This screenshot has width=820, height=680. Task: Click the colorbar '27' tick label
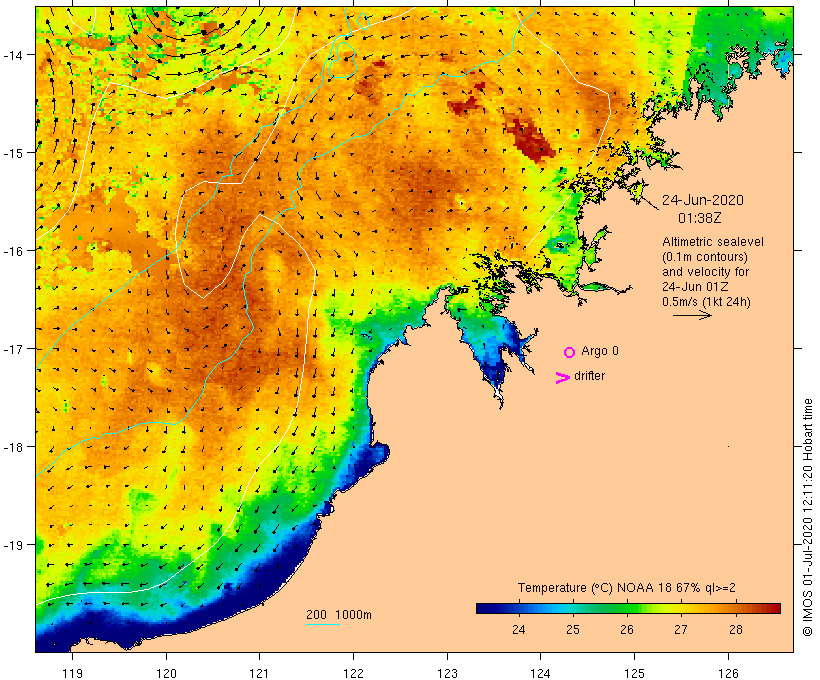click(680, 629)
